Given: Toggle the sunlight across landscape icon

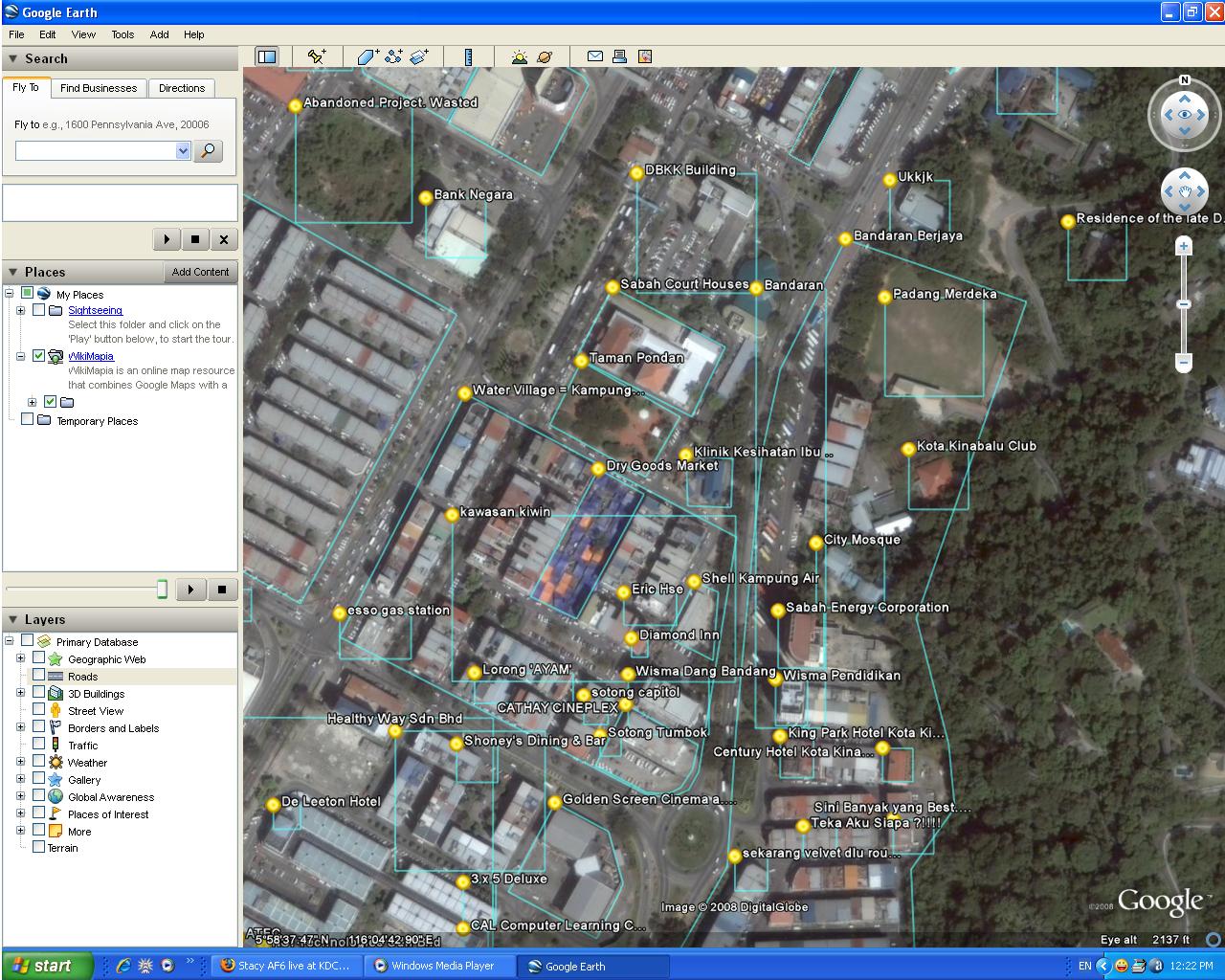Looking at the screenshot, I should 520,57.
